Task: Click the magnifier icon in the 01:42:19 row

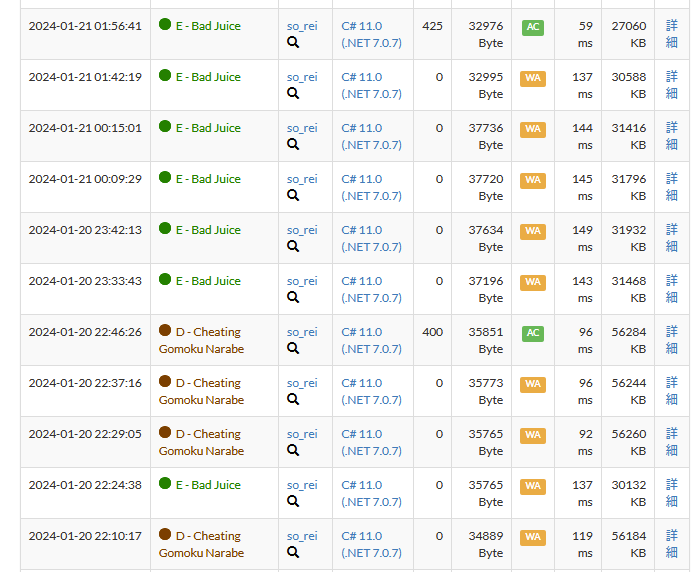Action: 293,93
